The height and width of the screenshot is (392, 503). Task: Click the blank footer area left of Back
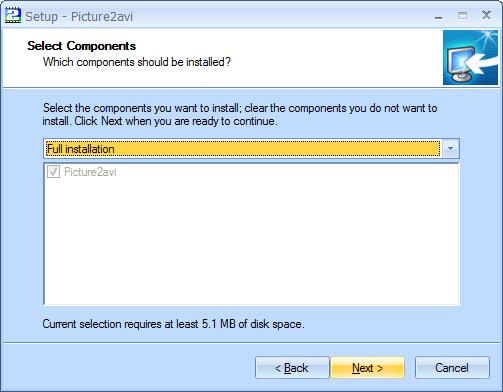128,368
